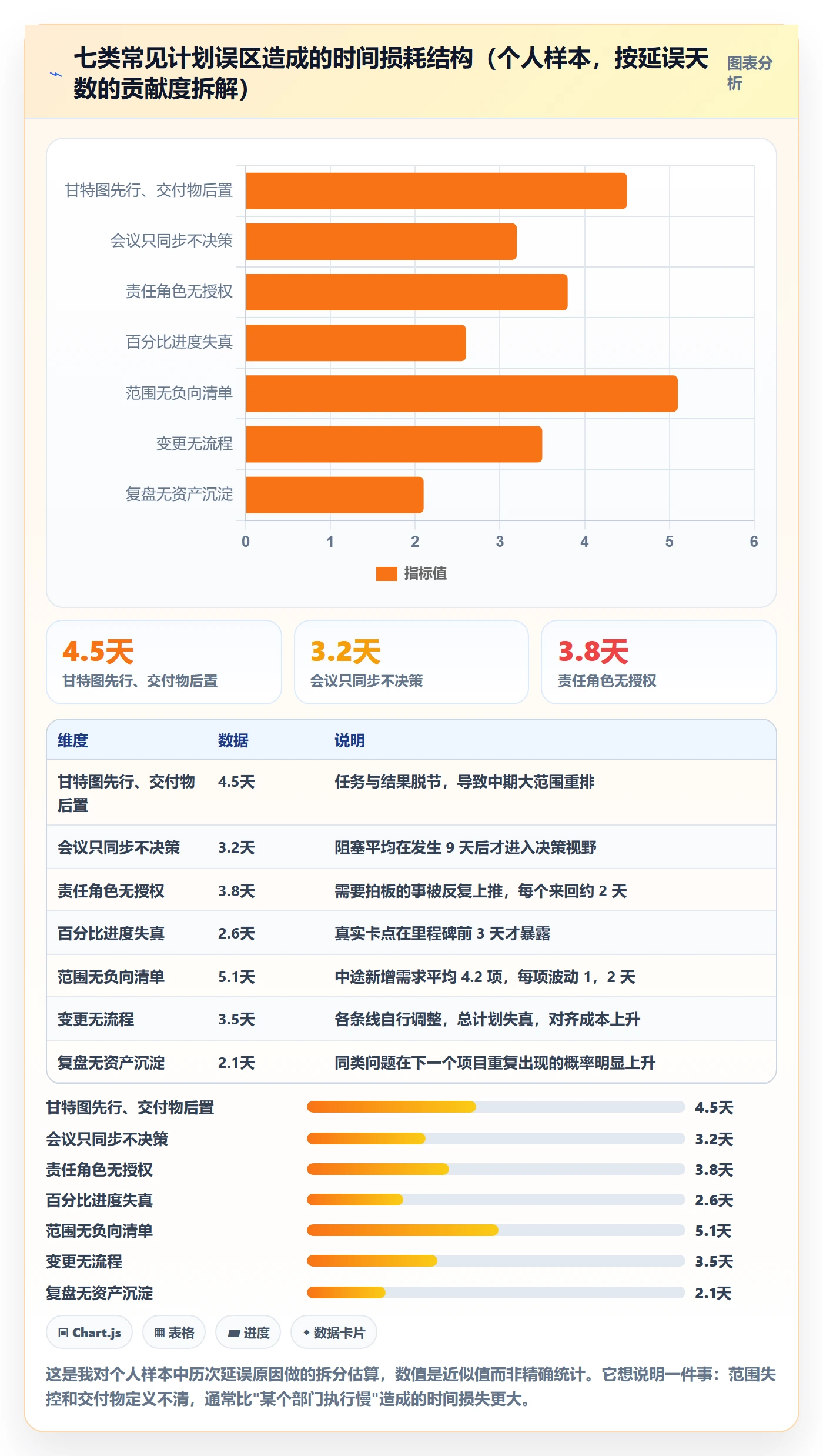Viewport: 823px width, 1456px height.
Task: Click the 百分比进度失真 progress bar
Action: pos(496,1200)
